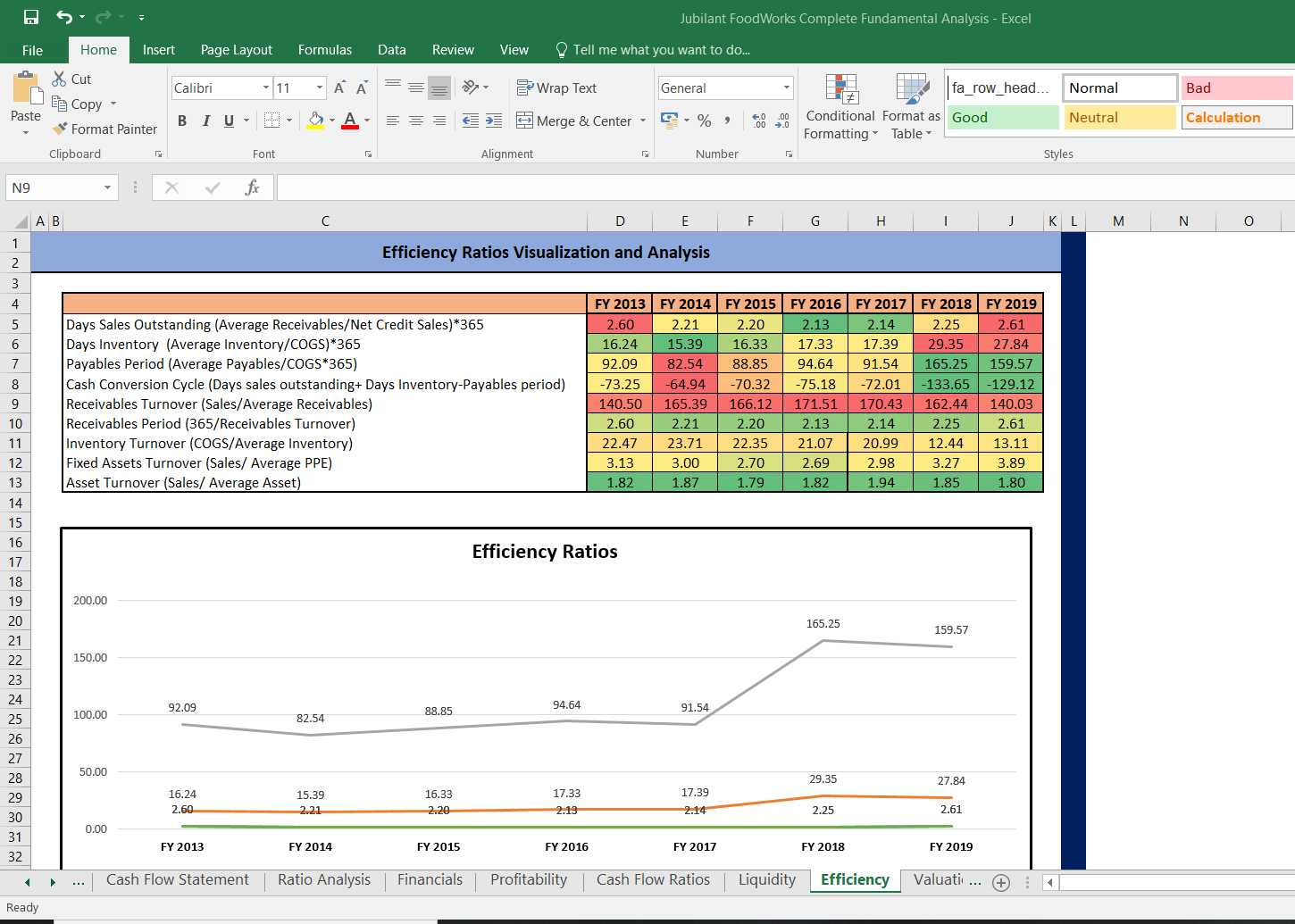
Task: Click Wrap Text button
Action: pos(557,87)
